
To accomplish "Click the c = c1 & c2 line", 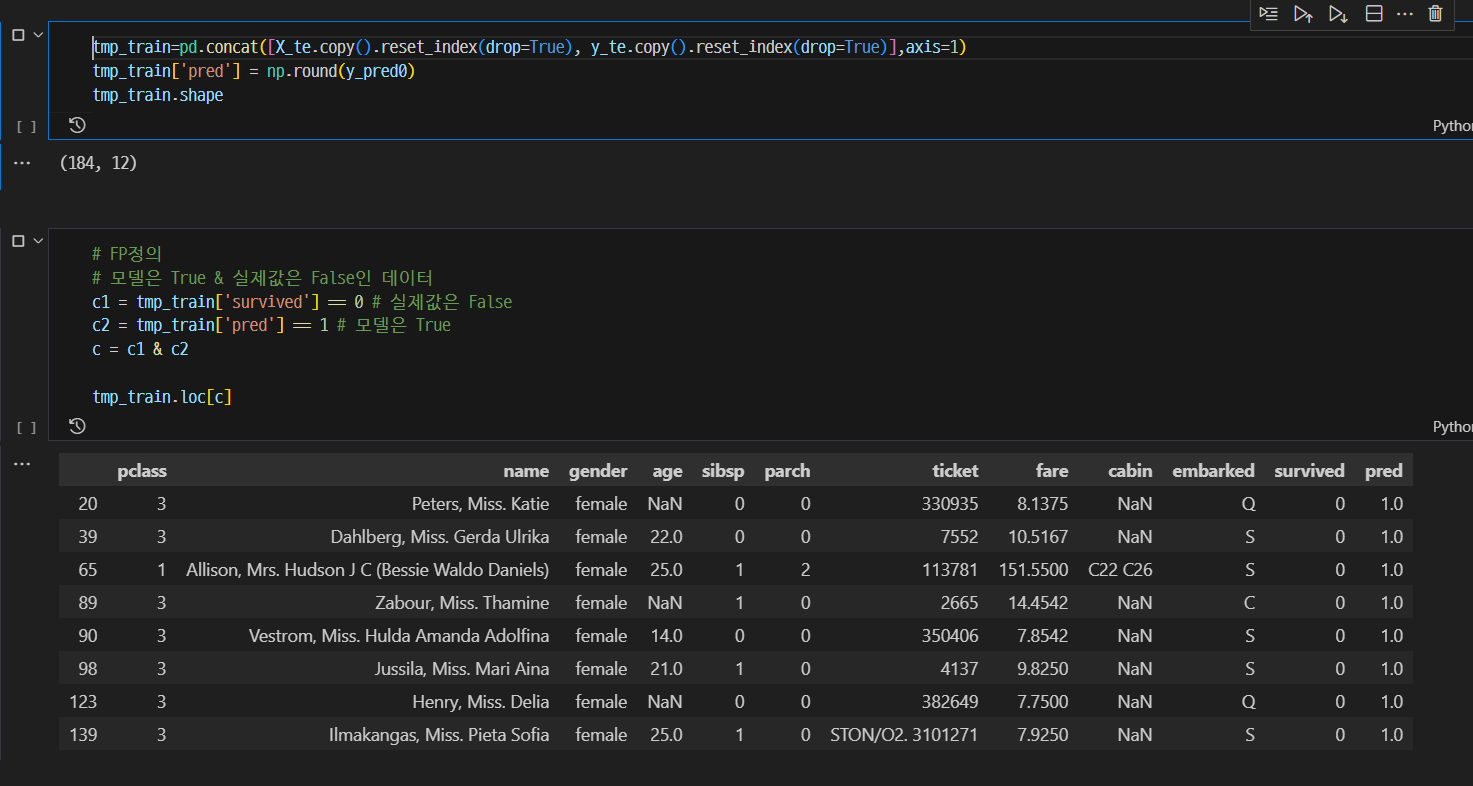I will 140,349.
